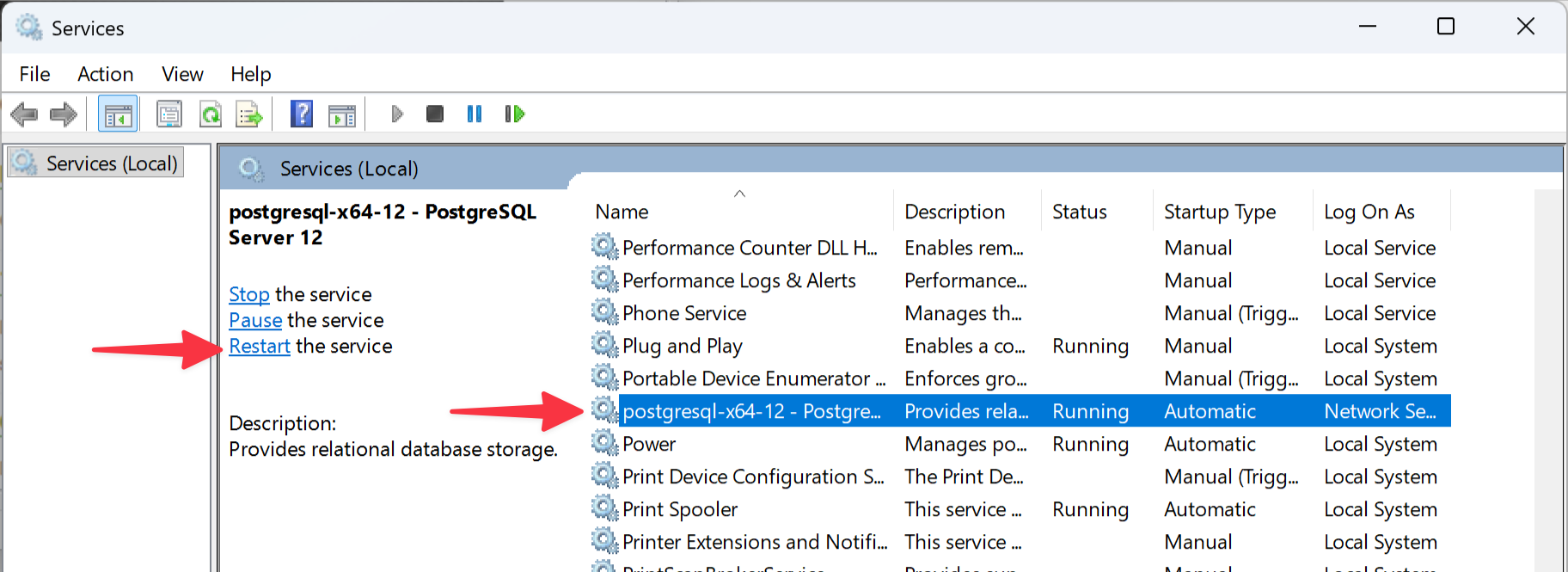1568x572 pixels.
Task: Click gear icon beside Print Device Configuration
Action: click(x=605, y=476)
